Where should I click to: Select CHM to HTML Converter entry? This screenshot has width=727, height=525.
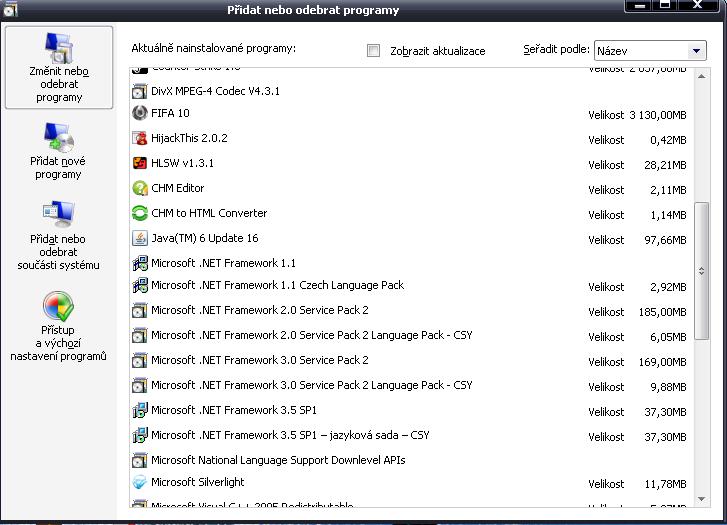click(x=409, y=213)
